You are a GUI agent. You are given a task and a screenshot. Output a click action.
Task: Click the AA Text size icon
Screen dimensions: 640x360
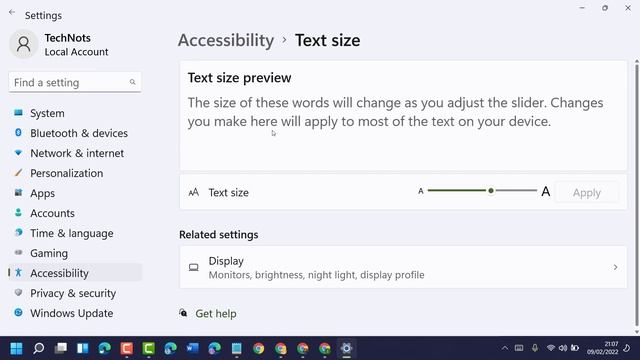[x=193, y=192]
